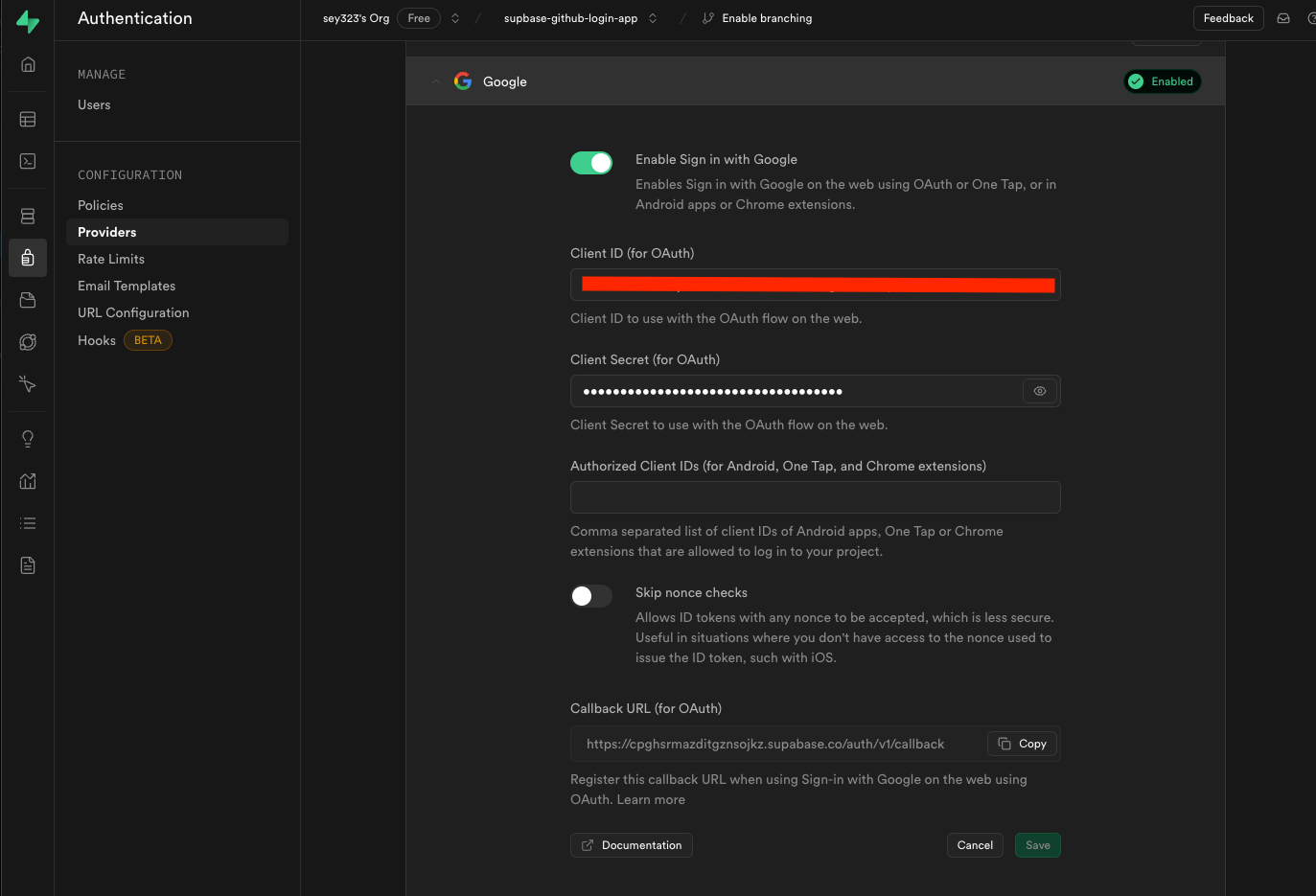
Task: Open the Advisors lightbulb icon
Action: [x=28, y=439]
